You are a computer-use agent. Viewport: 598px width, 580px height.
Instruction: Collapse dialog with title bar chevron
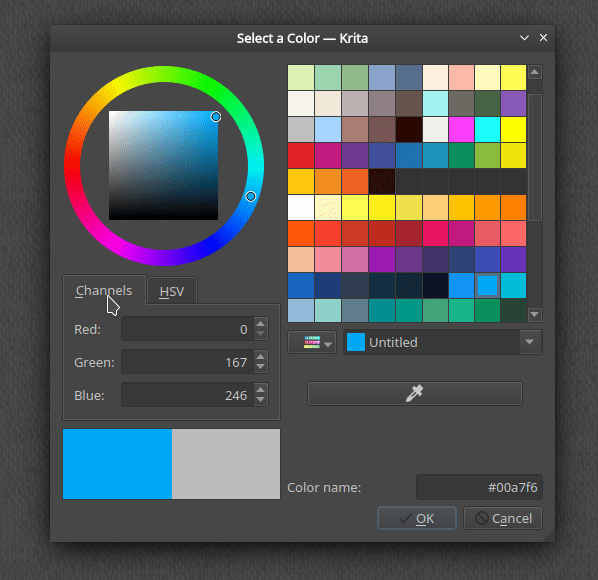[524, 38]
